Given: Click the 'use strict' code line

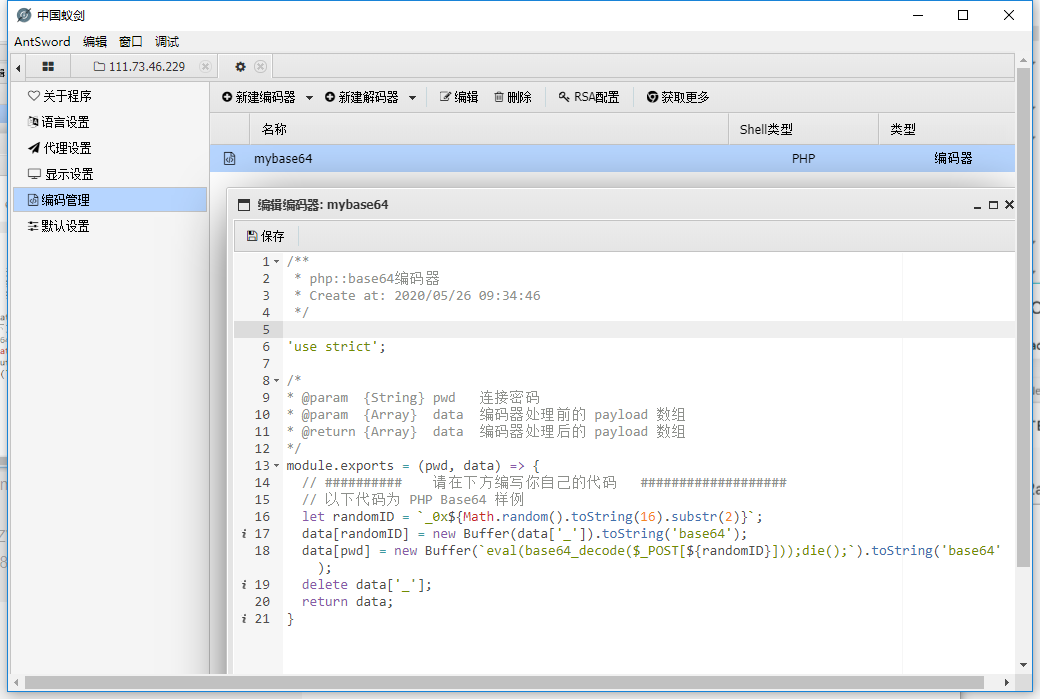Looking at the screenshot, I should click(336, 346).
